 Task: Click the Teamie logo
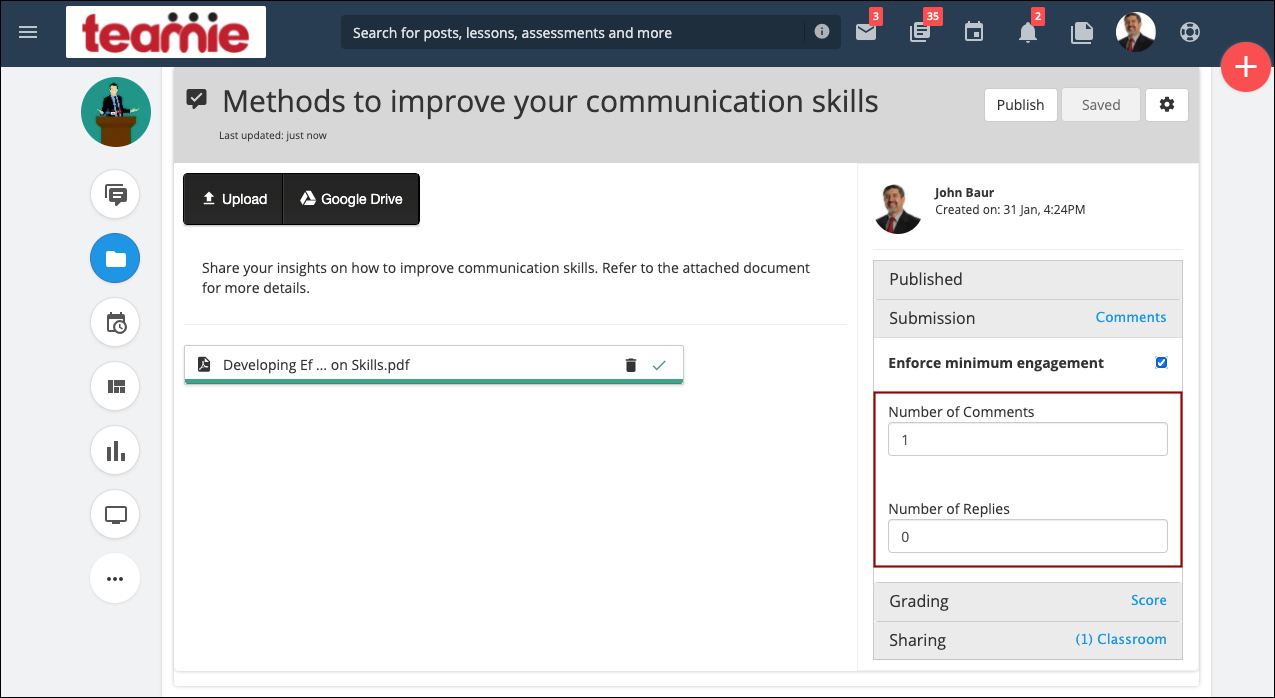pyautogui.click(x=166, y=32)
